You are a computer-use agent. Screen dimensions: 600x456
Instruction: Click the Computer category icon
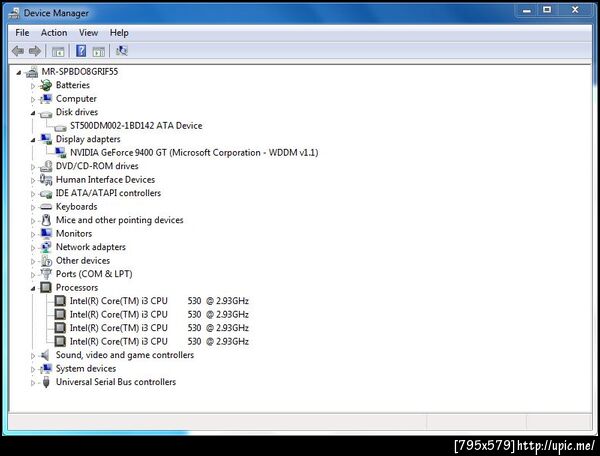coord(46,99)
